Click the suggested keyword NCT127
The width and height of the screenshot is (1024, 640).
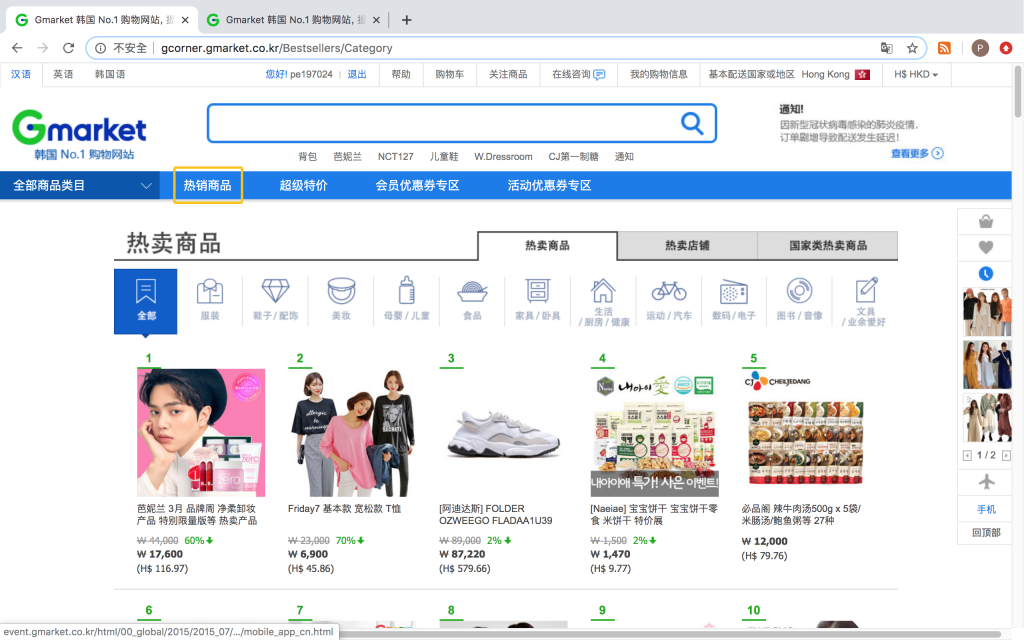tap(396, 157)
